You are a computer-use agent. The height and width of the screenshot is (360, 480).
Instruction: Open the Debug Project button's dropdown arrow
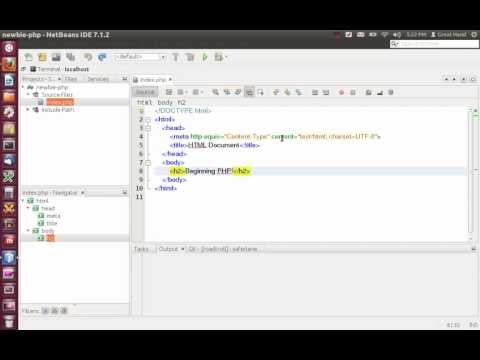226,57
